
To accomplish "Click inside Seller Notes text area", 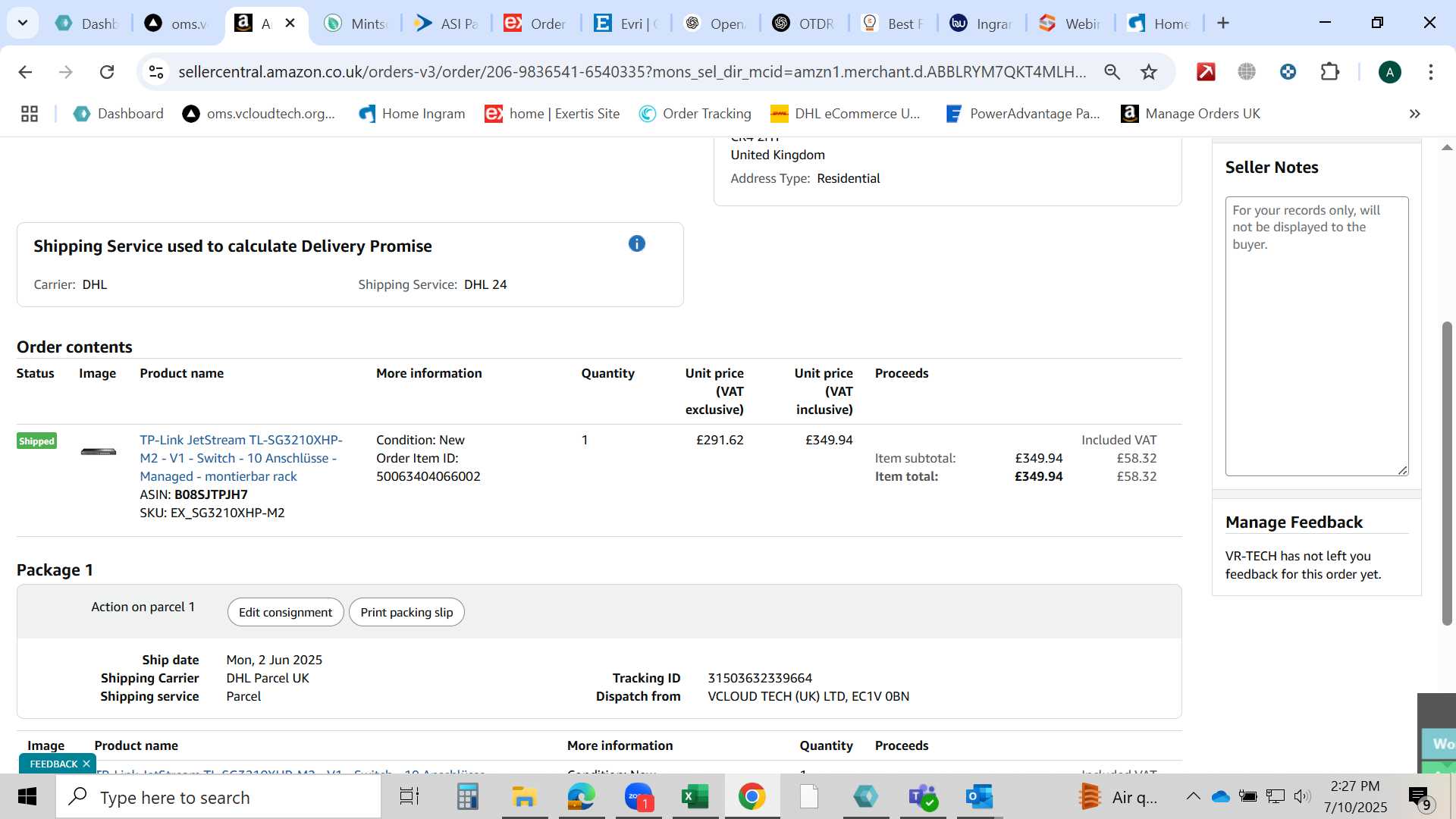I will (x=1316, y=336).
